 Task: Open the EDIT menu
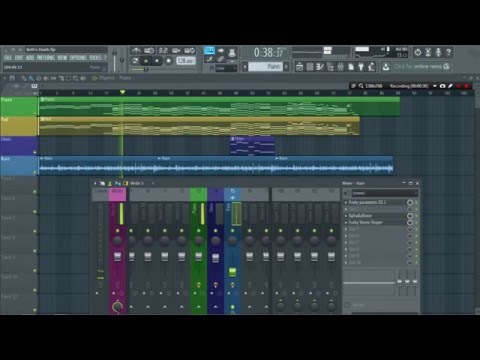[19, 58]
